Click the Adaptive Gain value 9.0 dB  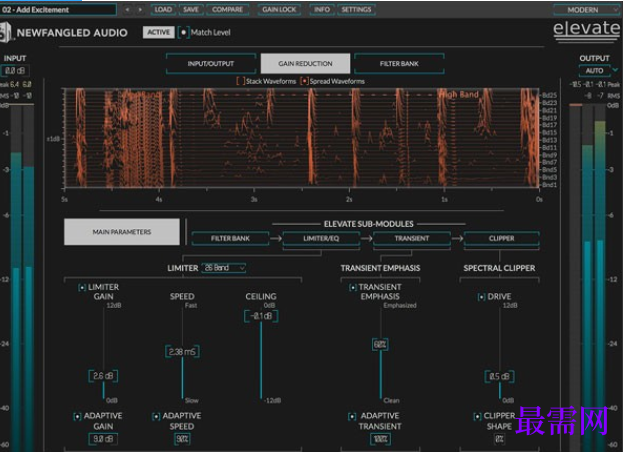click(103, 439)
